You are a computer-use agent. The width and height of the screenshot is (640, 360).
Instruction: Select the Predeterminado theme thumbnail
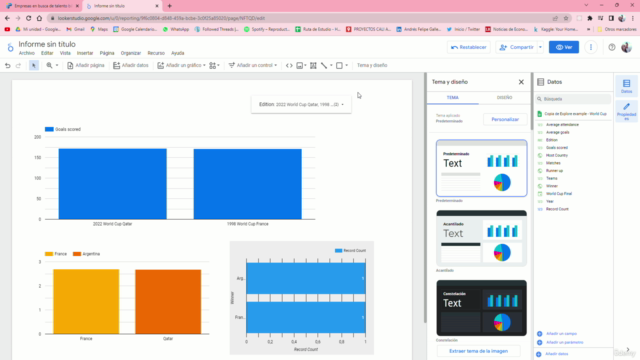coord(481,168)
